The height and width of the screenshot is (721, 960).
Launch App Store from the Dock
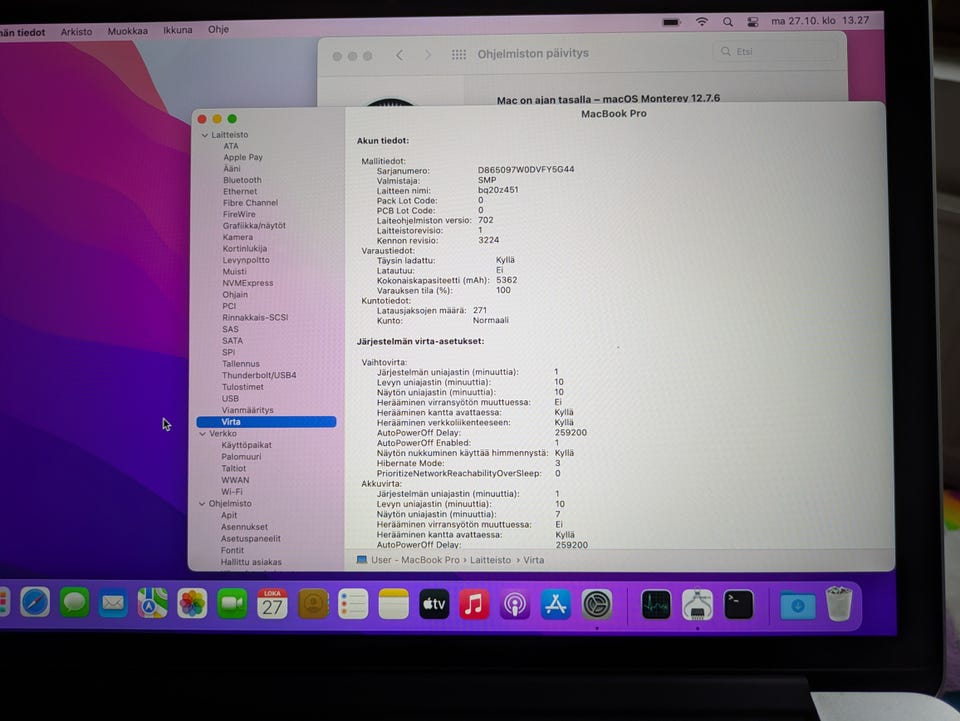point(555,605)
